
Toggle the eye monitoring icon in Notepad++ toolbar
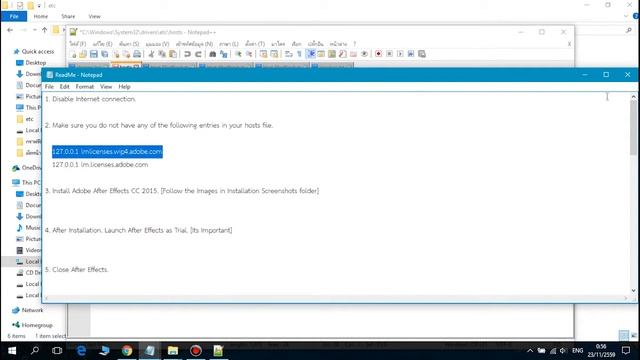pos(364,54)
